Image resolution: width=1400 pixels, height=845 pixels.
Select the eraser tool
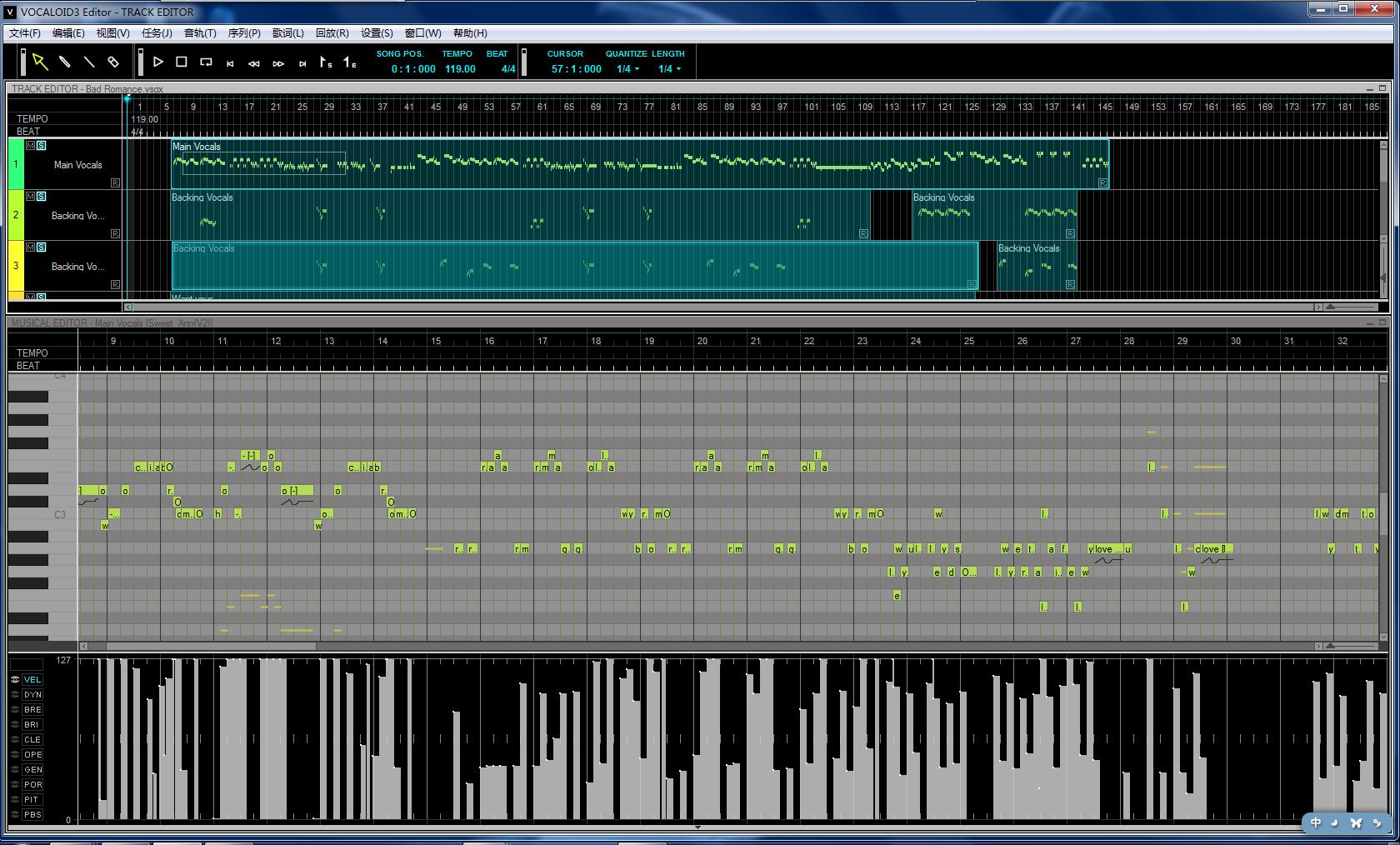pyautogui.click(x=112, y=62)
